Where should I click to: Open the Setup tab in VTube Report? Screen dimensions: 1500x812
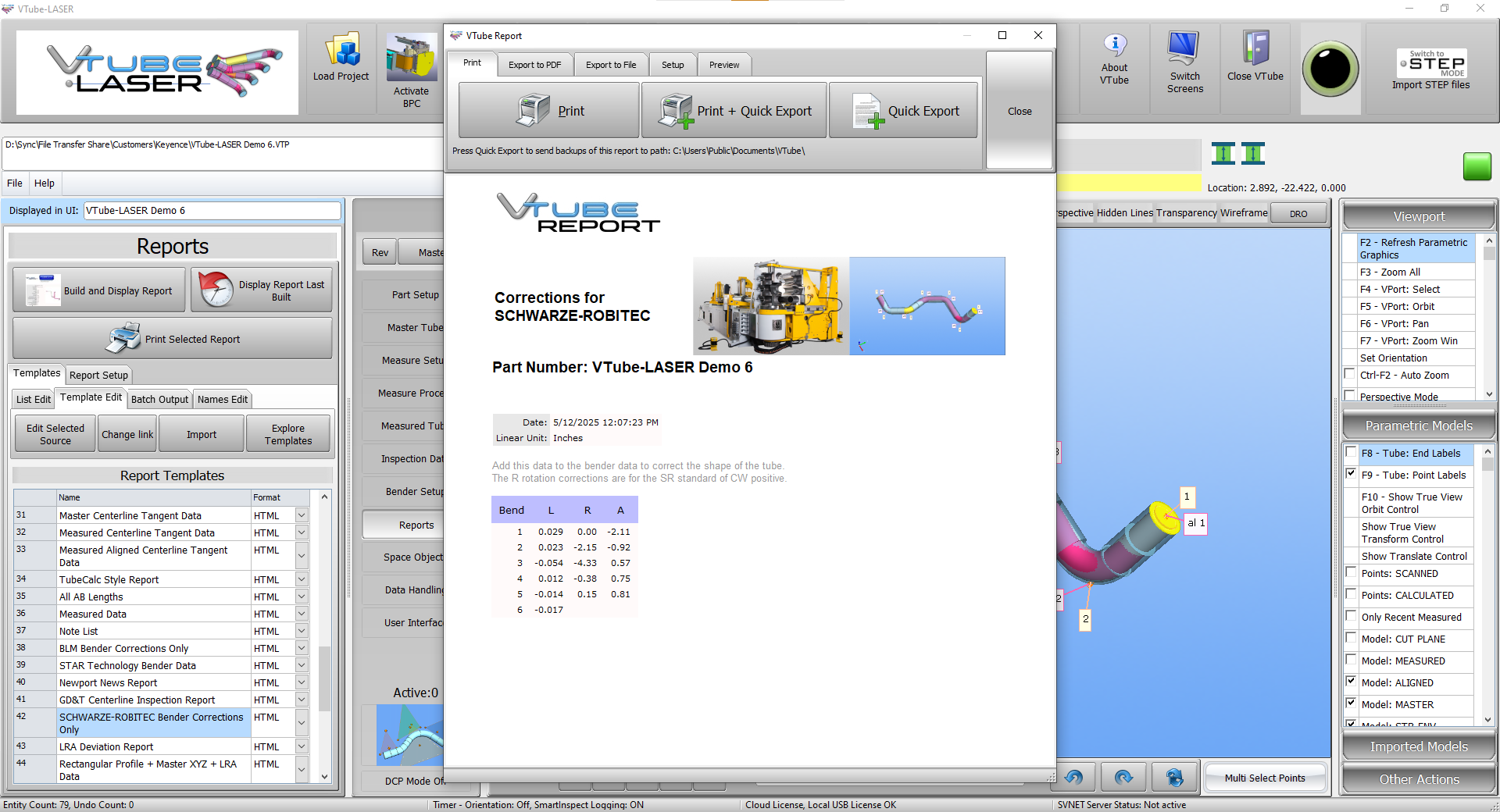coord(673,65)
